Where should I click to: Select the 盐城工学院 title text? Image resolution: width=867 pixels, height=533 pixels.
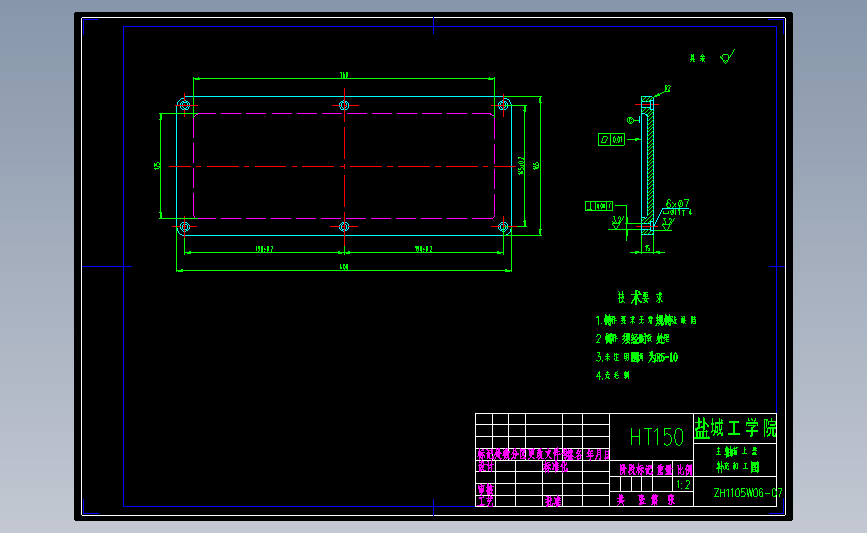click(735, 428)
